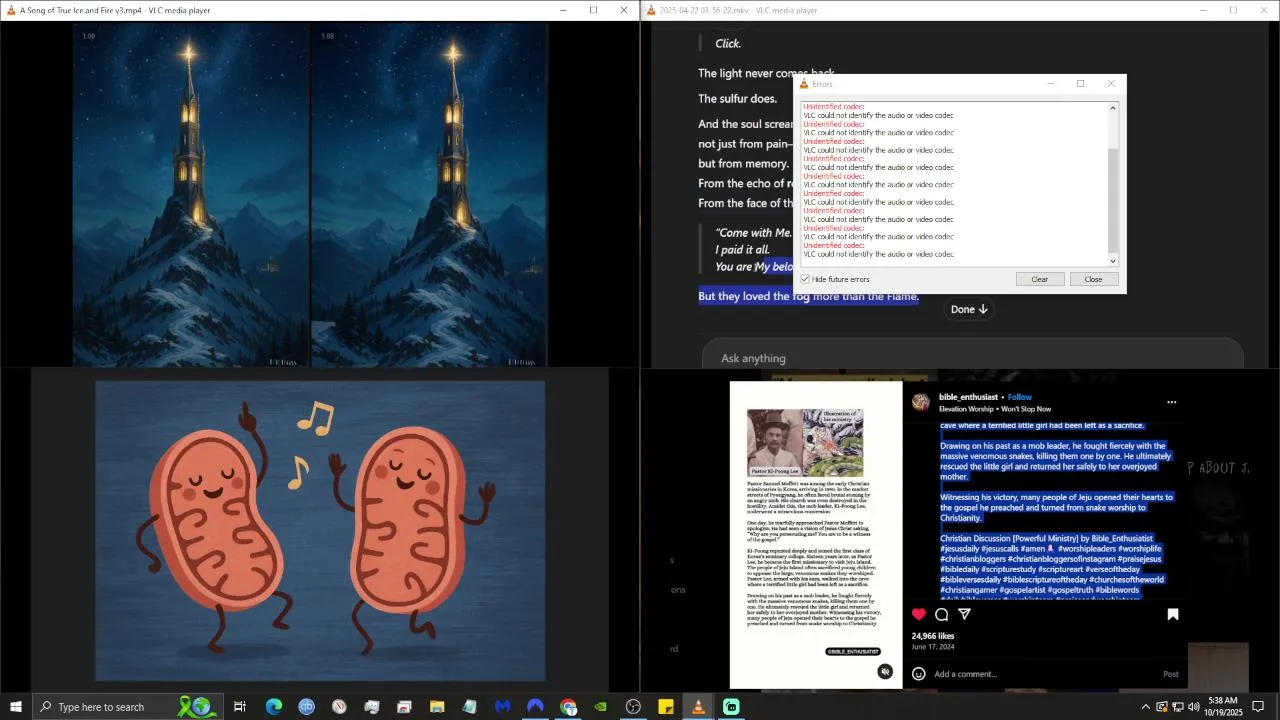
Task: Open Malwarebytes from the taskbar
Action: tap(502, 707)
